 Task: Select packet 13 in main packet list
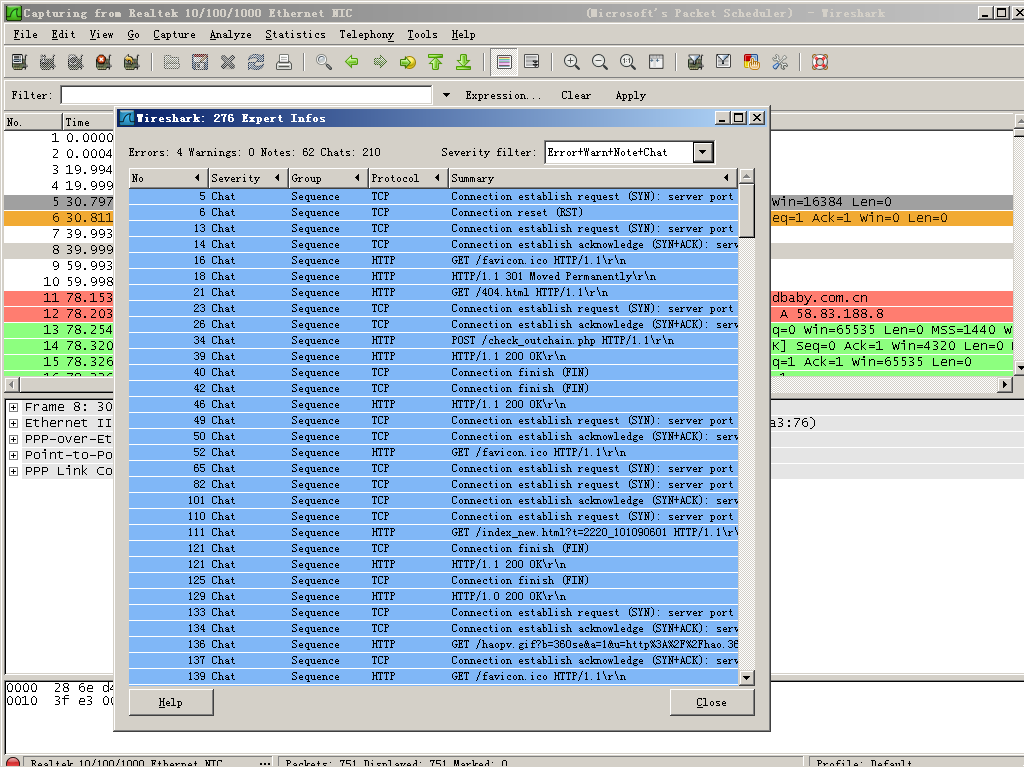(59, 330)
